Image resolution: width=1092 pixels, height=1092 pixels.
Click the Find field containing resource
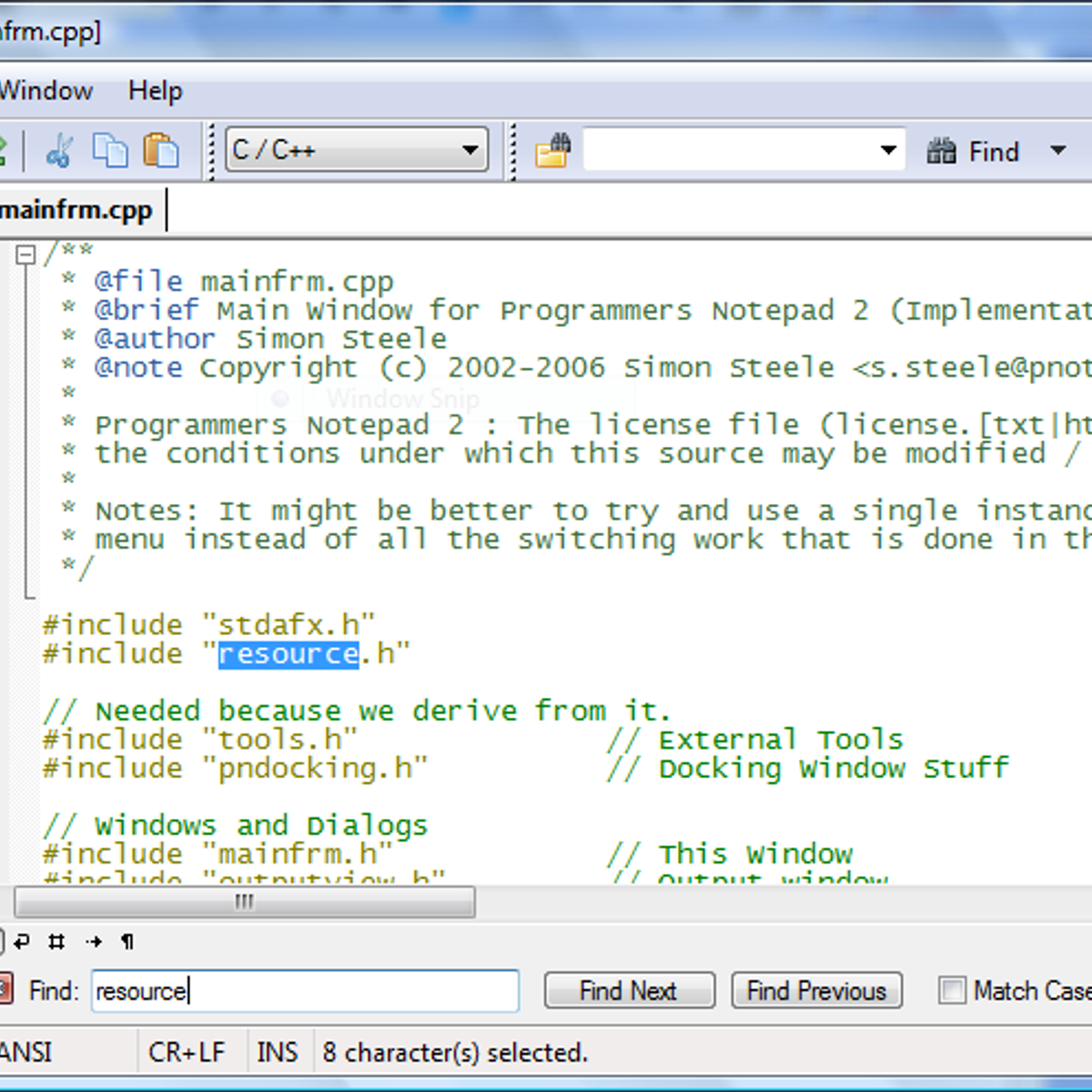coord(306,991)
